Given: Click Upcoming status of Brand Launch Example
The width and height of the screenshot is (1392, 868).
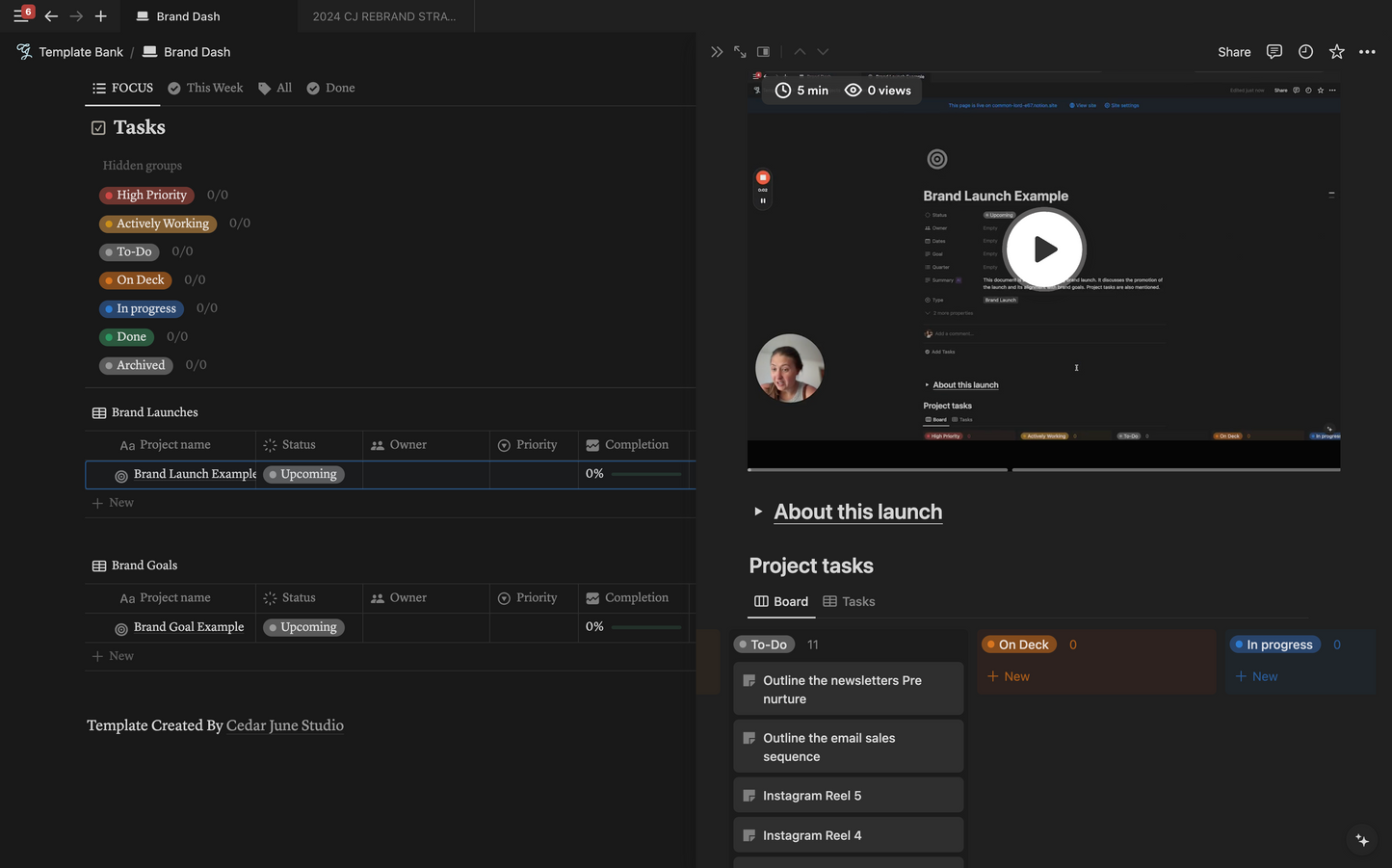Looking at the screenshot, I should (303, 474).
